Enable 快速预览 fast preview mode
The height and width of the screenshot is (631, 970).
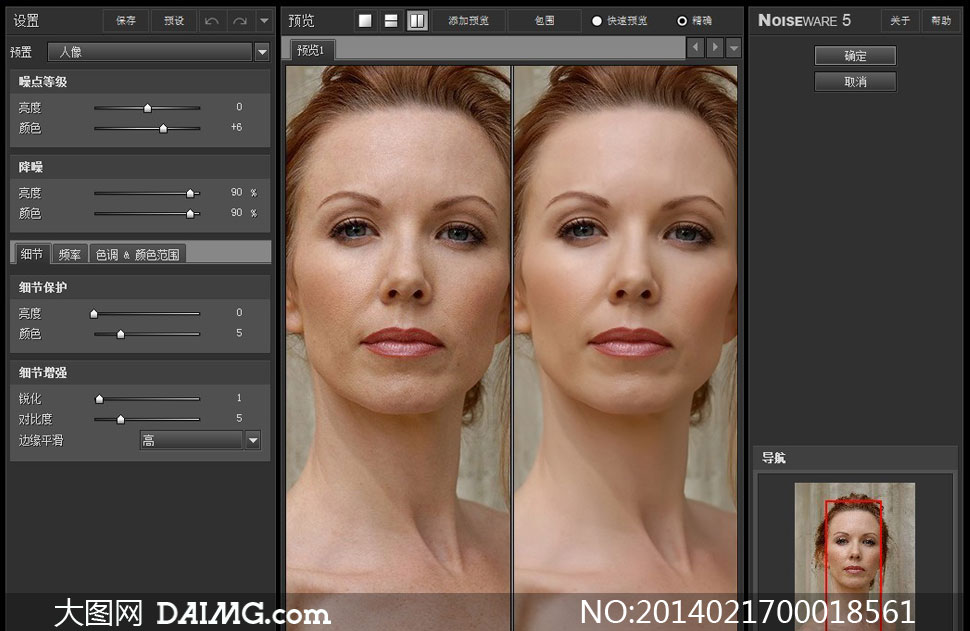[x=598, y=21]
